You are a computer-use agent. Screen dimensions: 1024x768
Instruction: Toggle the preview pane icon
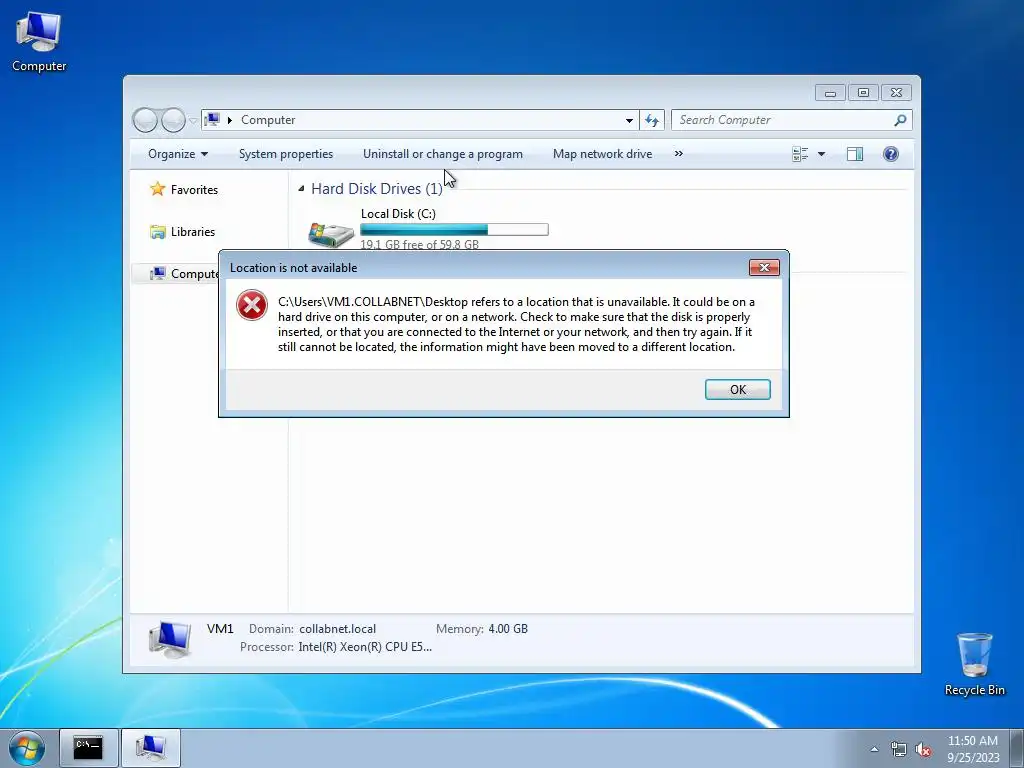point(855,154)
